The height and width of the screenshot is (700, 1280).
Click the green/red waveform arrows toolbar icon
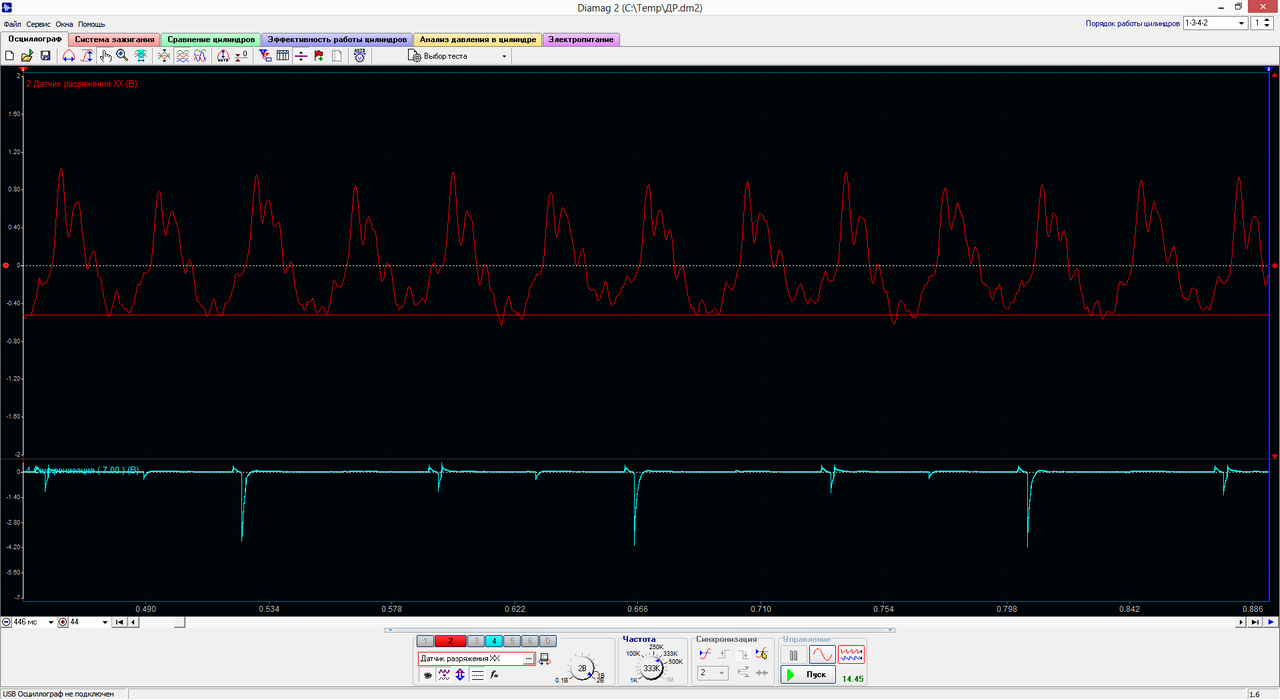[164, 56]
